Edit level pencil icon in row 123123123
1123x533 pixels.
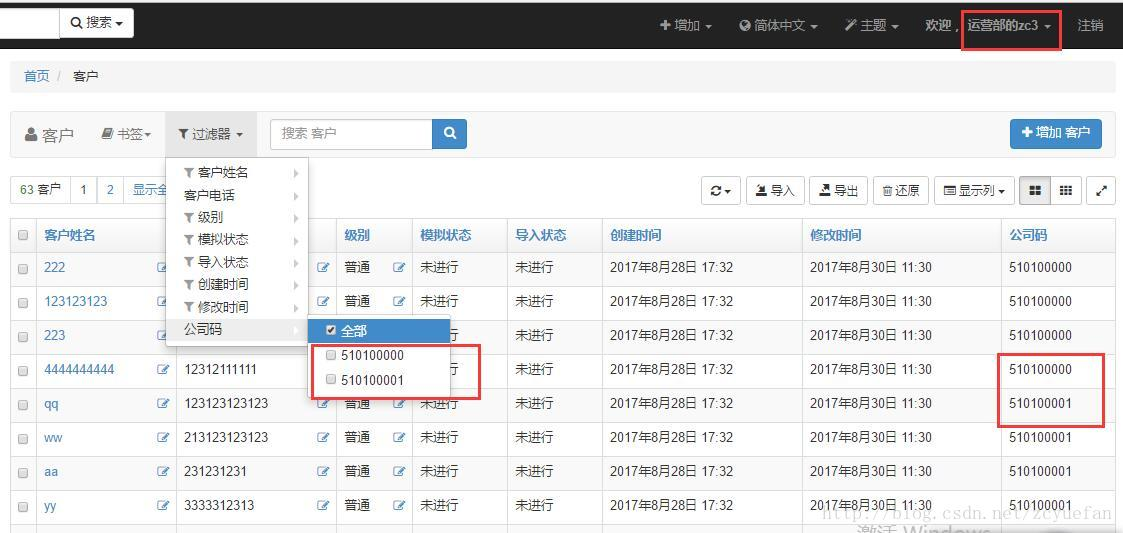tap(399, 302)
